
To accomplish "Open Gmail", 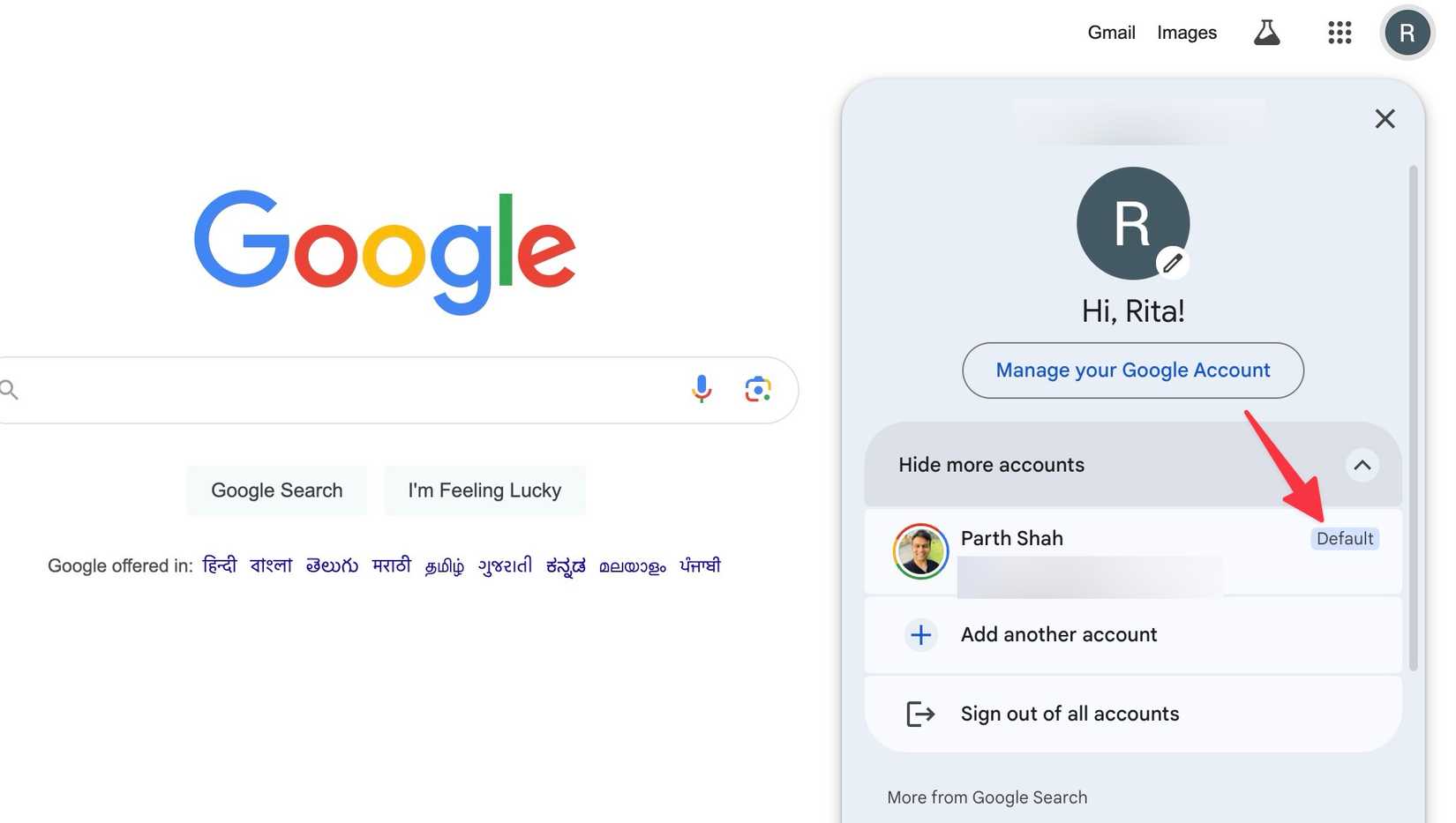I will pos(1111,32).
